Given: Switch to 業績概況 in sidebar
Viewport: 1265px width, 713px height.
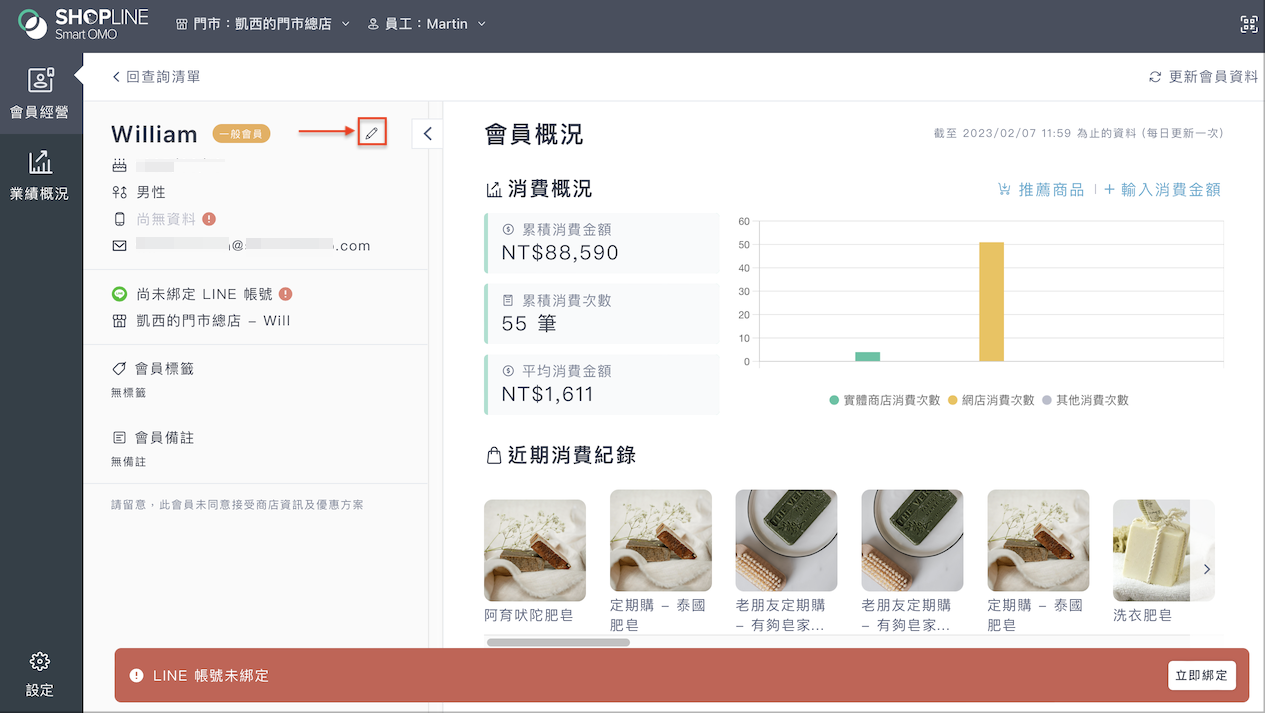Looking at the screenshot, I should click(x=40, y=175).
